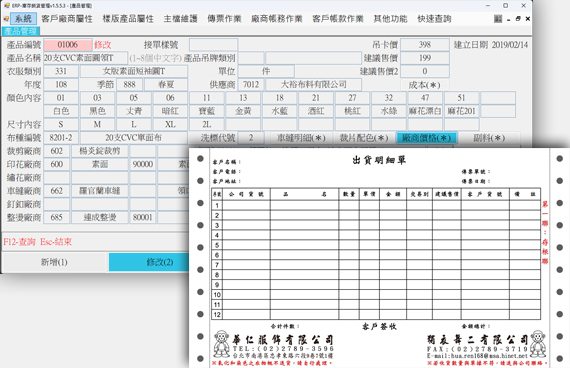Close the inner 產品管理 child window
The width and height of the screenshot is (570, 368).
click(x=527, y=19)
